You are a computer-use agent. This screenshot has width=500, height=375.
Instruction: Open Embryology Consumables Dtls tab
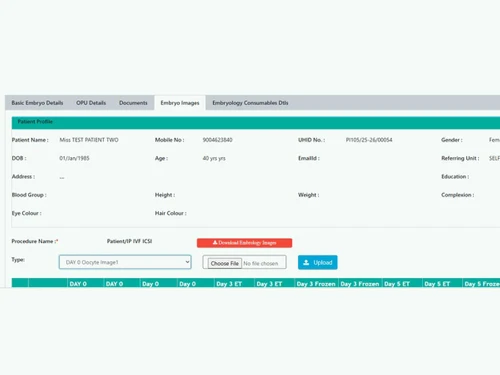tap(250, 103)
